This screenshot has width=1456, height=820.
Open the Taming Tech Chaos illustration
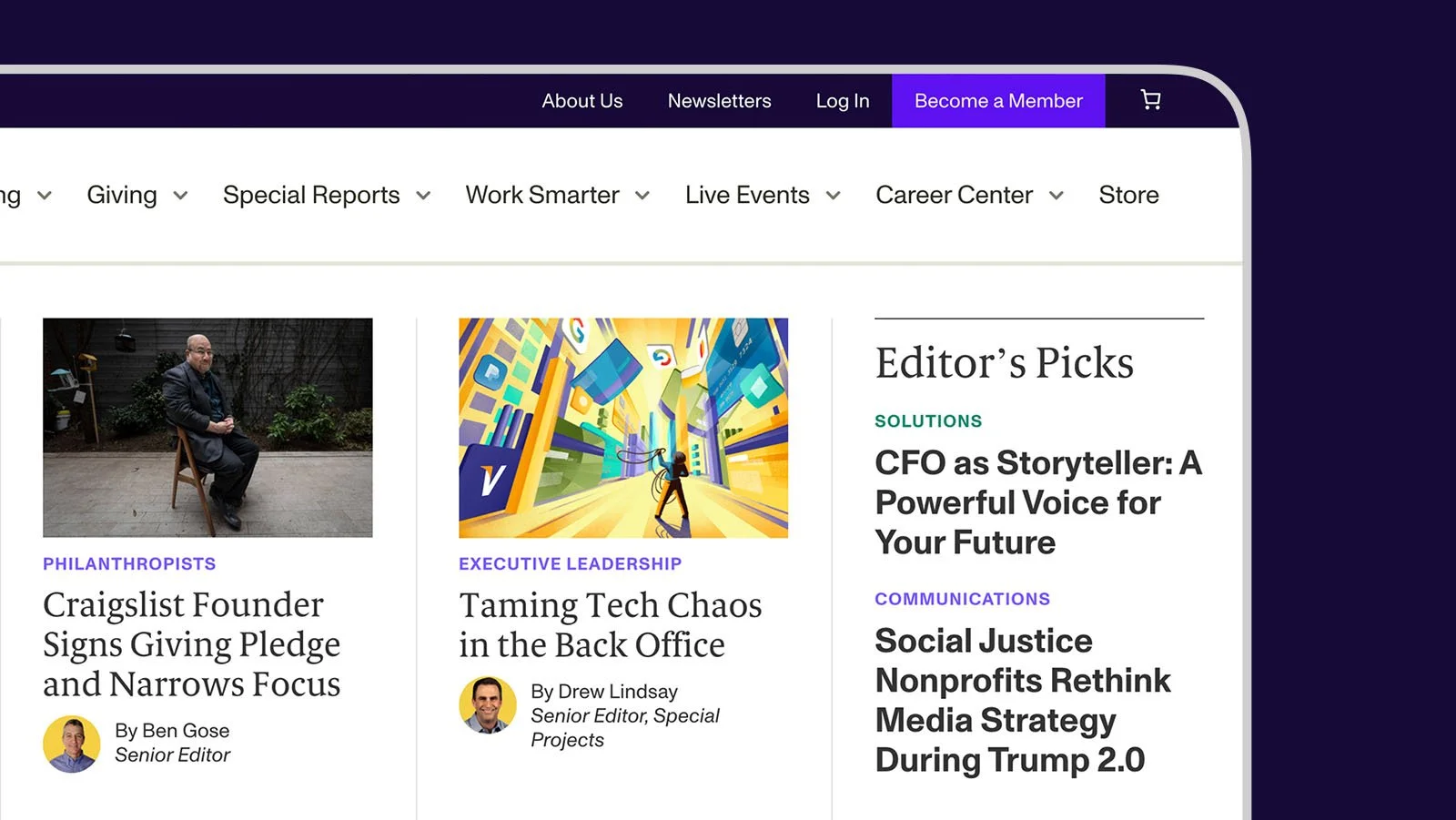(x=623, y=428)
